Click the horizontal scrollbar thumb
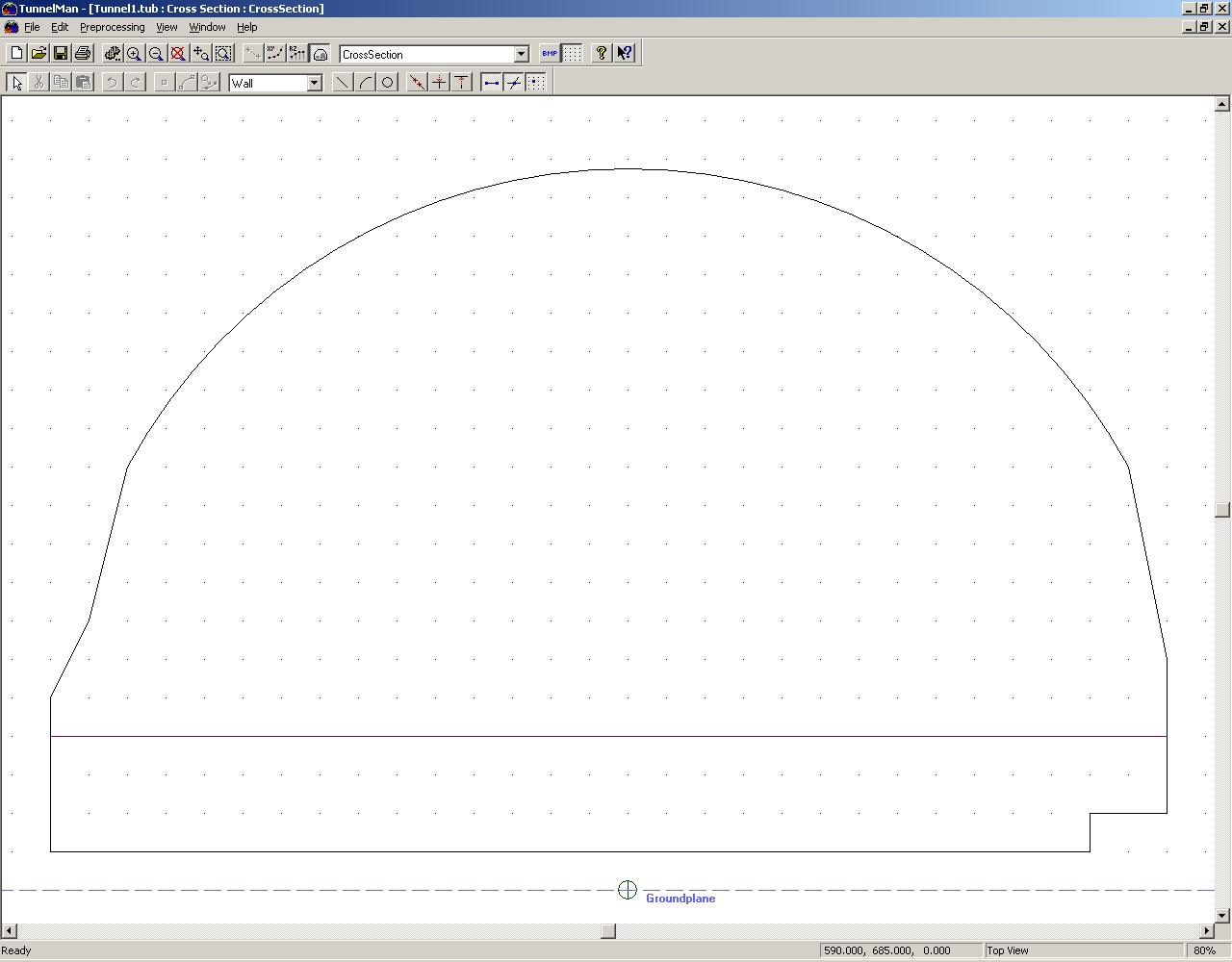 click(x=608, y=931)
